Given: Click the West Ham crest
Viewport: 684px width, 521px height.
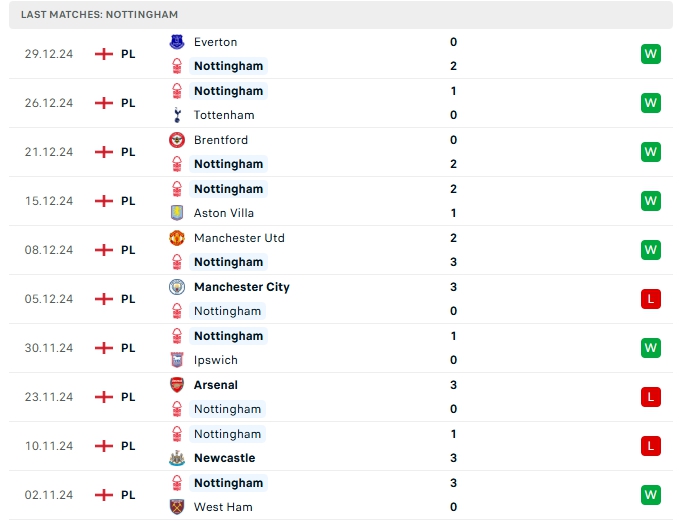Looking at the screenshot, I should coord(177,507).
